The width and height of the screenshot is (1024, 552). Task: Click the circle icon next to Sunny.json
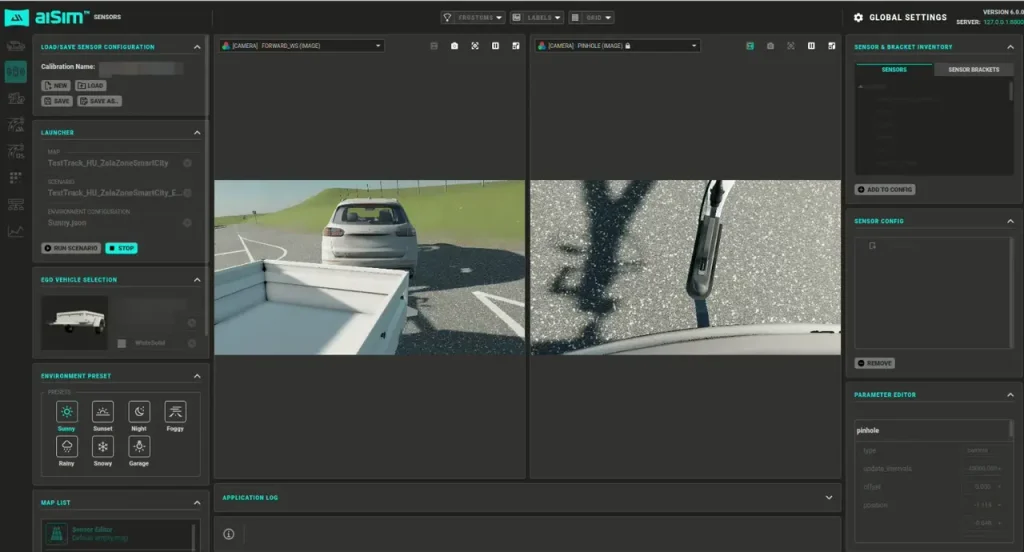tap(187, 223)
